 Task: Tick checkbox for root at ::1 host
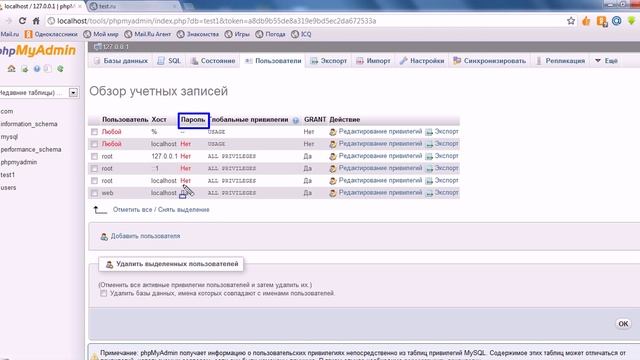click(94, 169)
